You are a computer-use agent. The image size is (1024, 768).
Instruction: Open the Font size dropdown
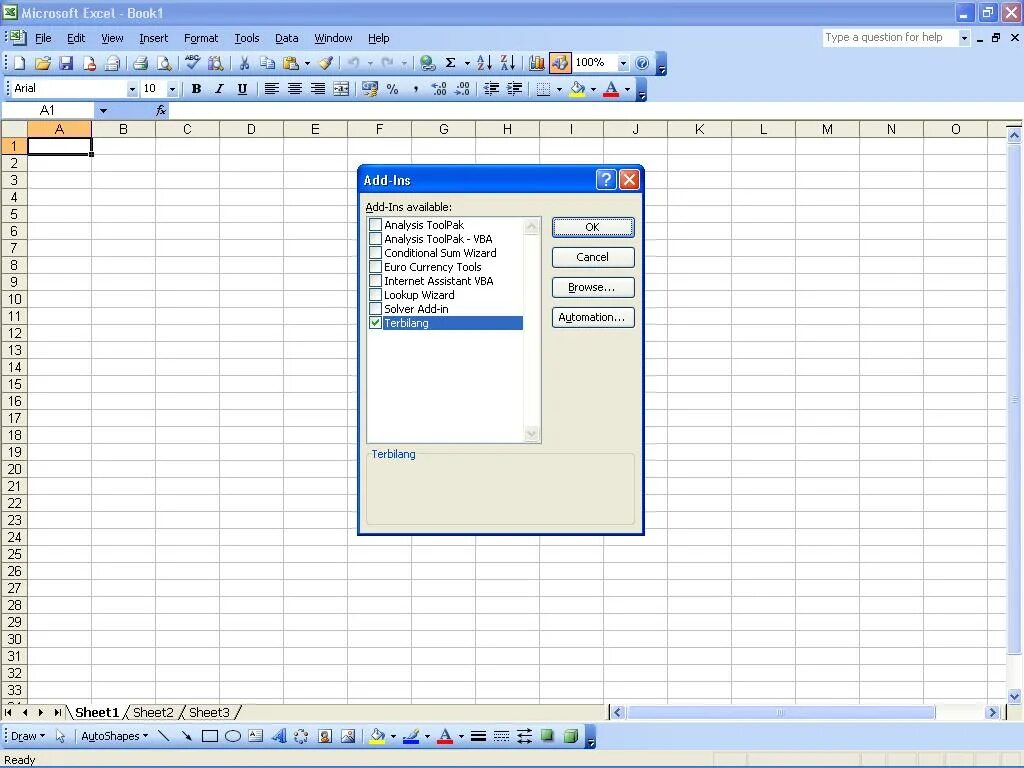coord(172,89)
